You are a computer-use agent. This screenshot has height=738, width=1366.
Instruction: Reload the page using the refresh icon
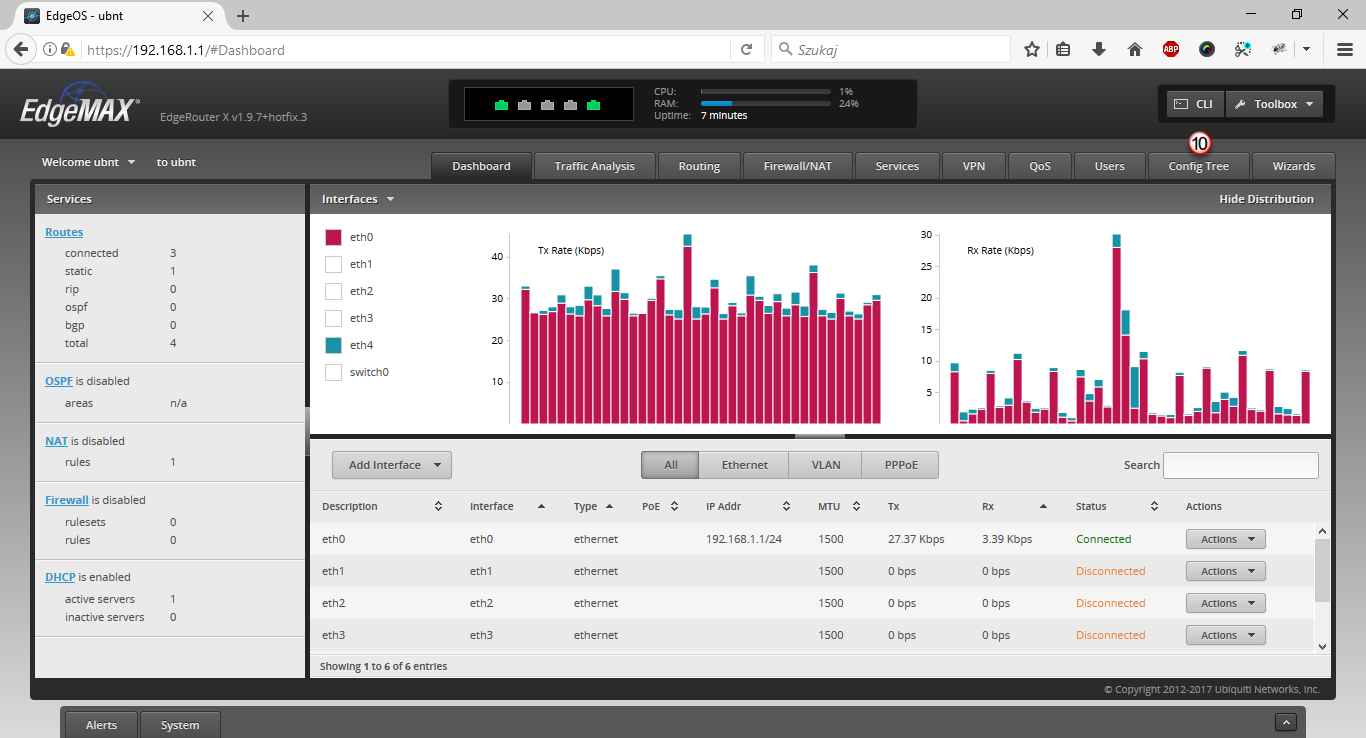pyautogui.click(x=746, y=49)
